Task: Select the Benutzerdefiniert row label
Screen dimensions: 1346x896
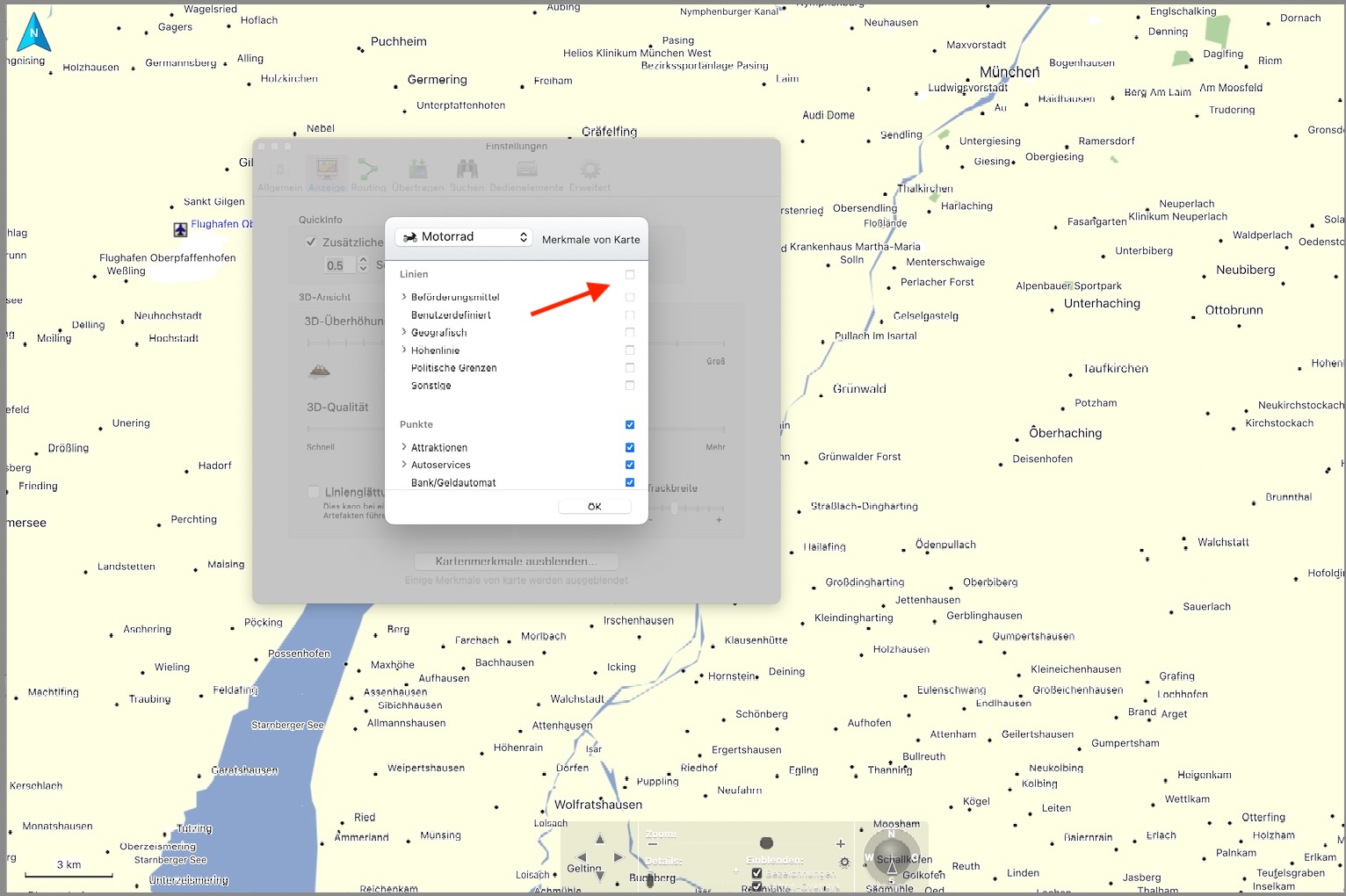Action: coord(451,315)
